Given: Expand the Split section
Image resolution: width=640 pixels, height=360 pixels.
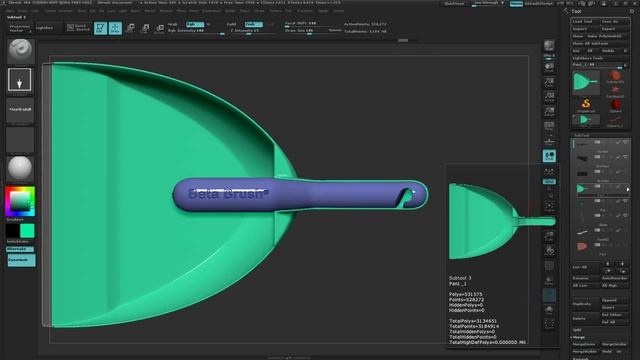Looking at the screenshot, I should coord(577,330).
